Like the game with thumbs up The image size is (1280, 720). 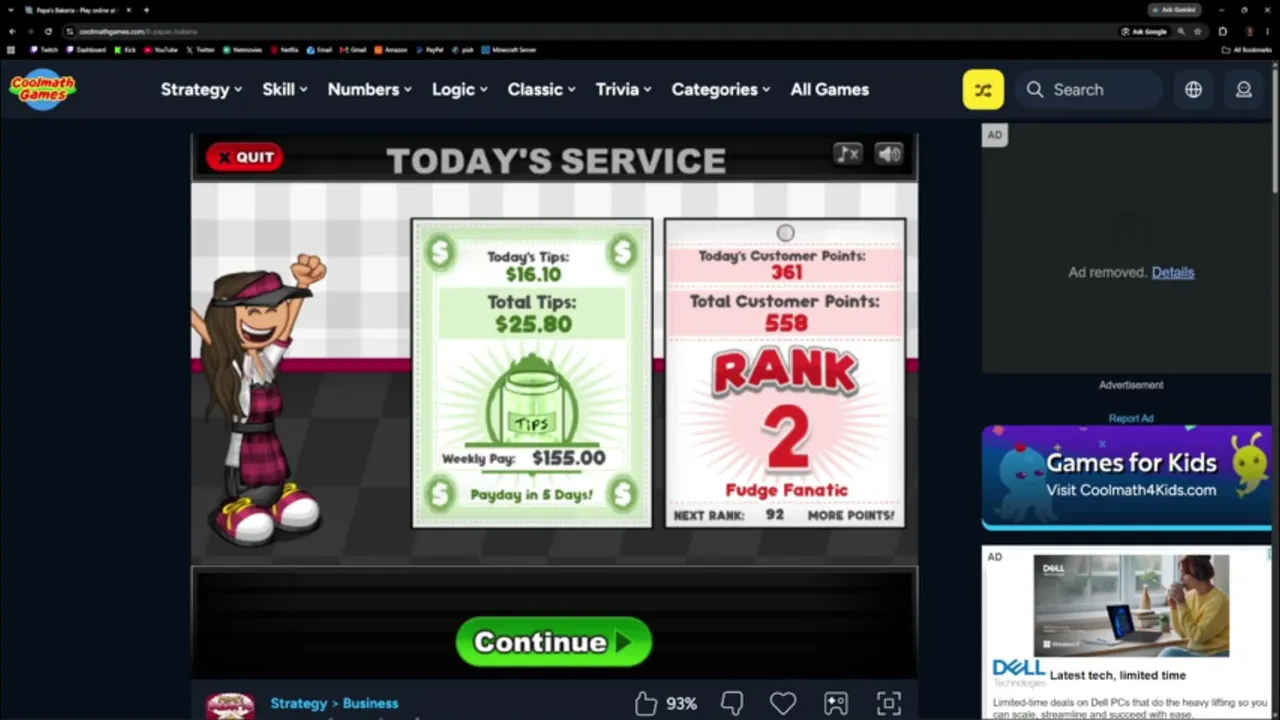tap(646, 704)
